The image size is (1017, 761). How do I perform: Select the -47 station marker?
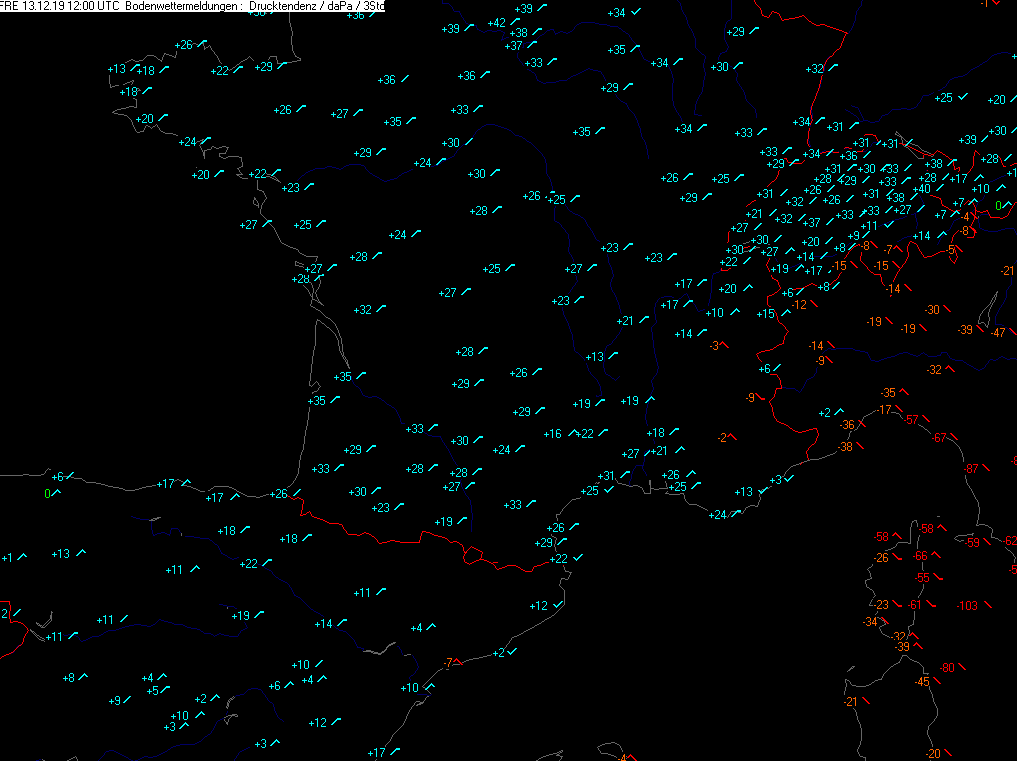point(997,332)
